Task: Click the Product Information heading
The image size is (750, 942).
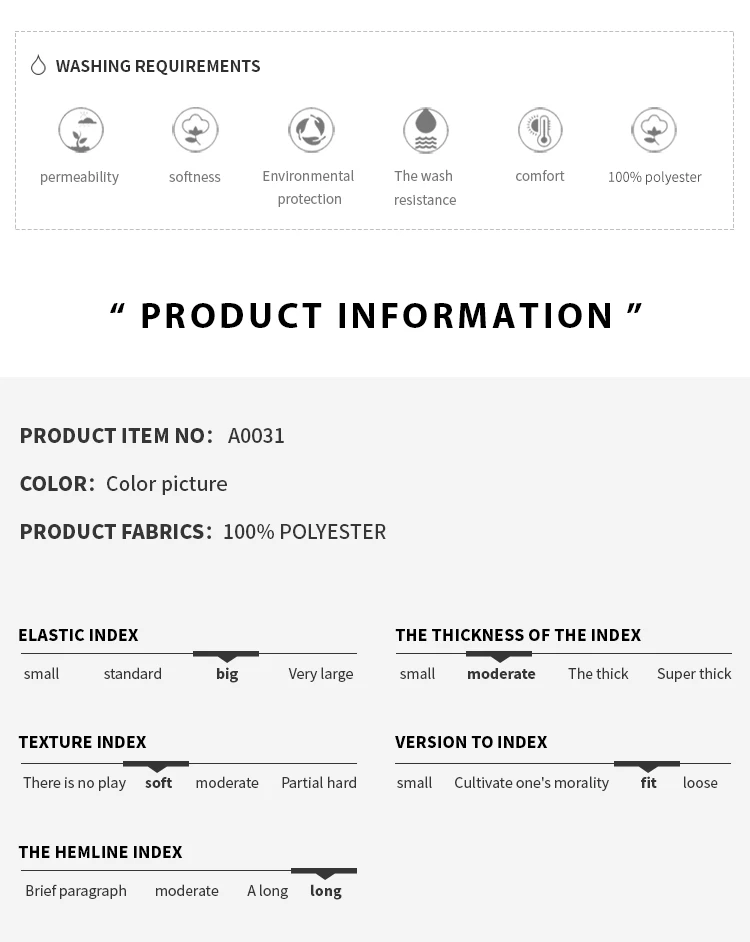Action: (x=376, y=316)
